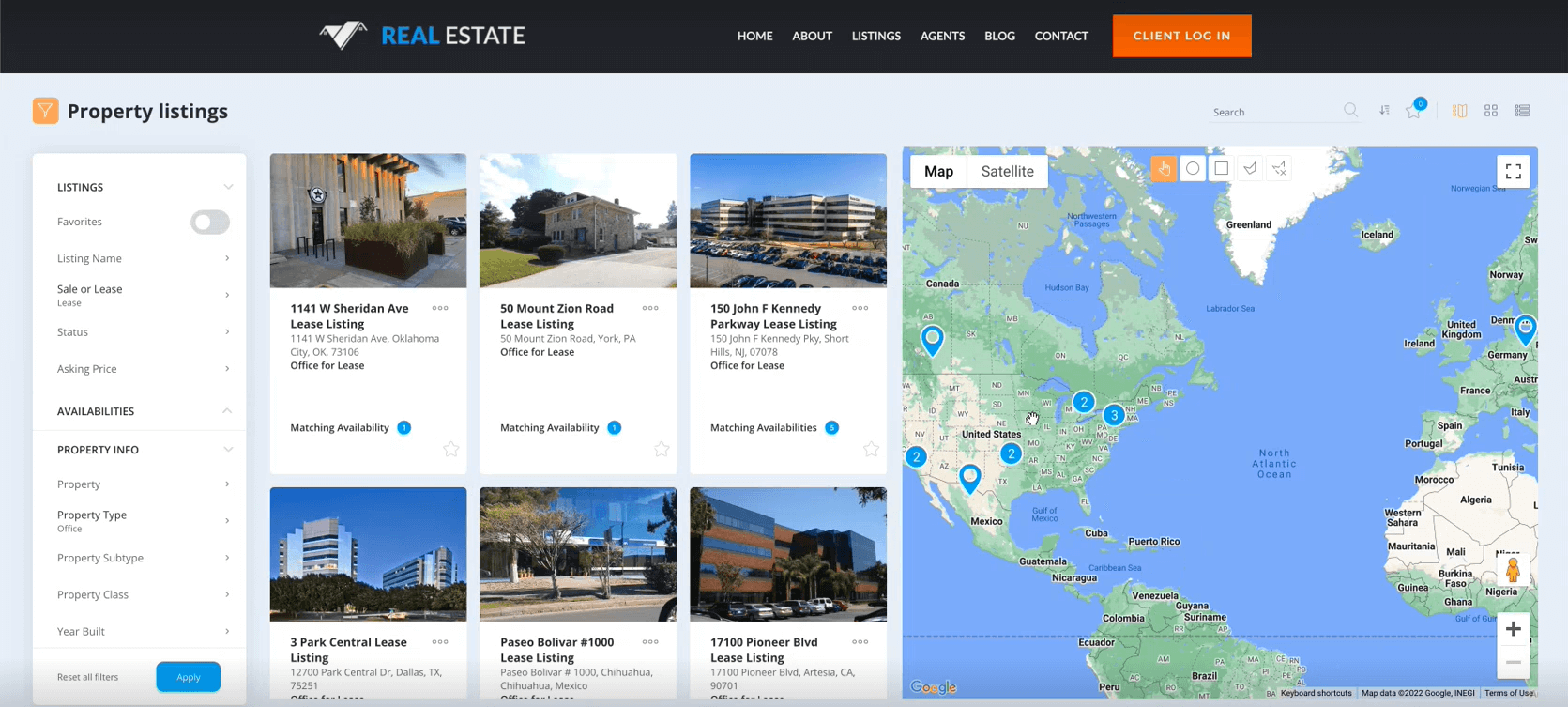Screen dimensions: 1568x707
Task: Click Reset all filters link
Action: coord(87,677)
